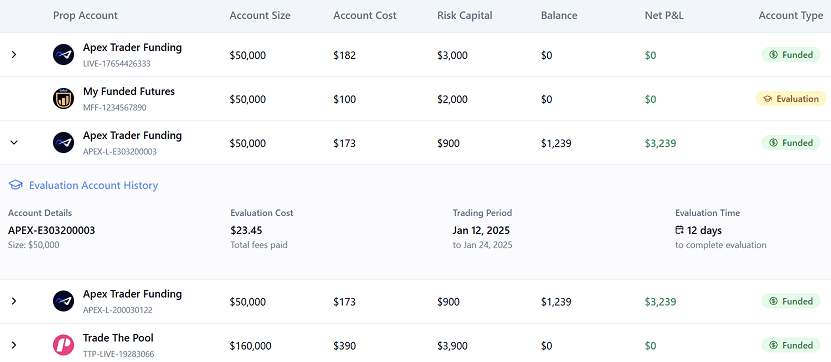Click the 'to Jan 24, 2025' text
Screen dimensions: 831x362
pyautogui.click(x=482, y=245)
